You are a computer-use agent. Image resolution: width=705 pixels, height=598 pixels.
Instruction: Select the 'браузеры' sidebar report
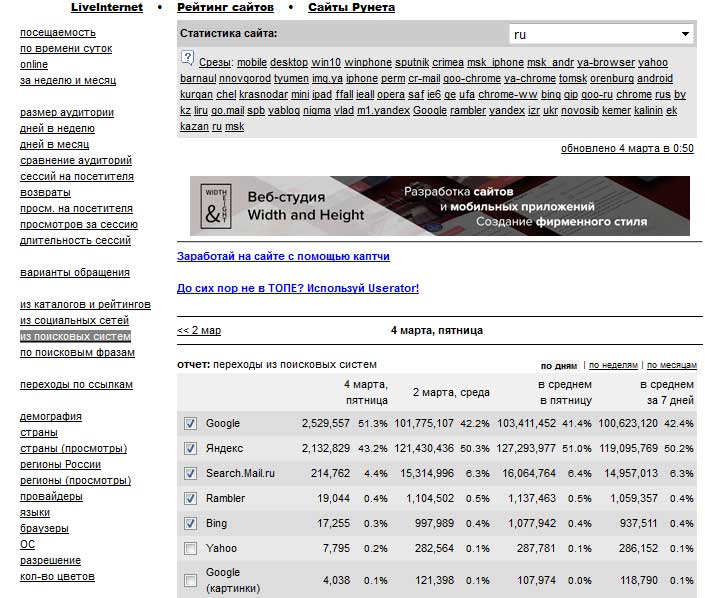(x=44, y=528)
